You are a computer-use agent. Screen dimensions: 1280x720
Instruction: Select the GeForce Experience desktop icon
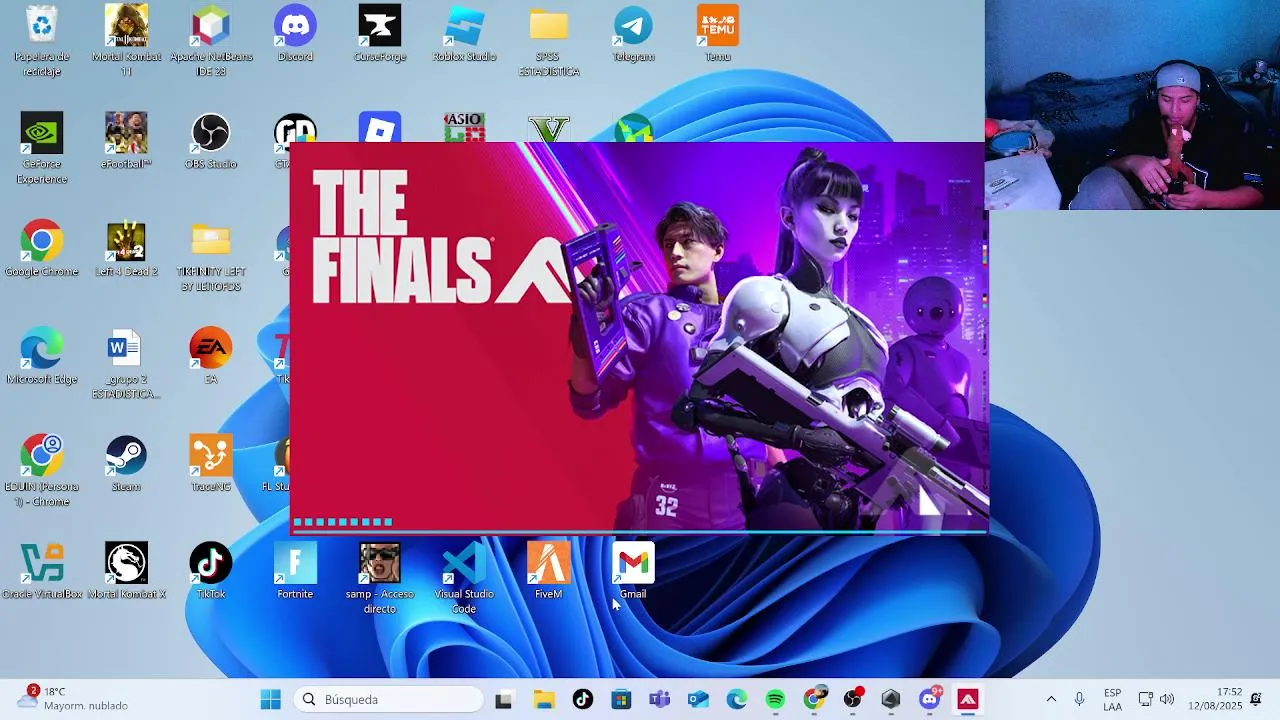(42, 148)
